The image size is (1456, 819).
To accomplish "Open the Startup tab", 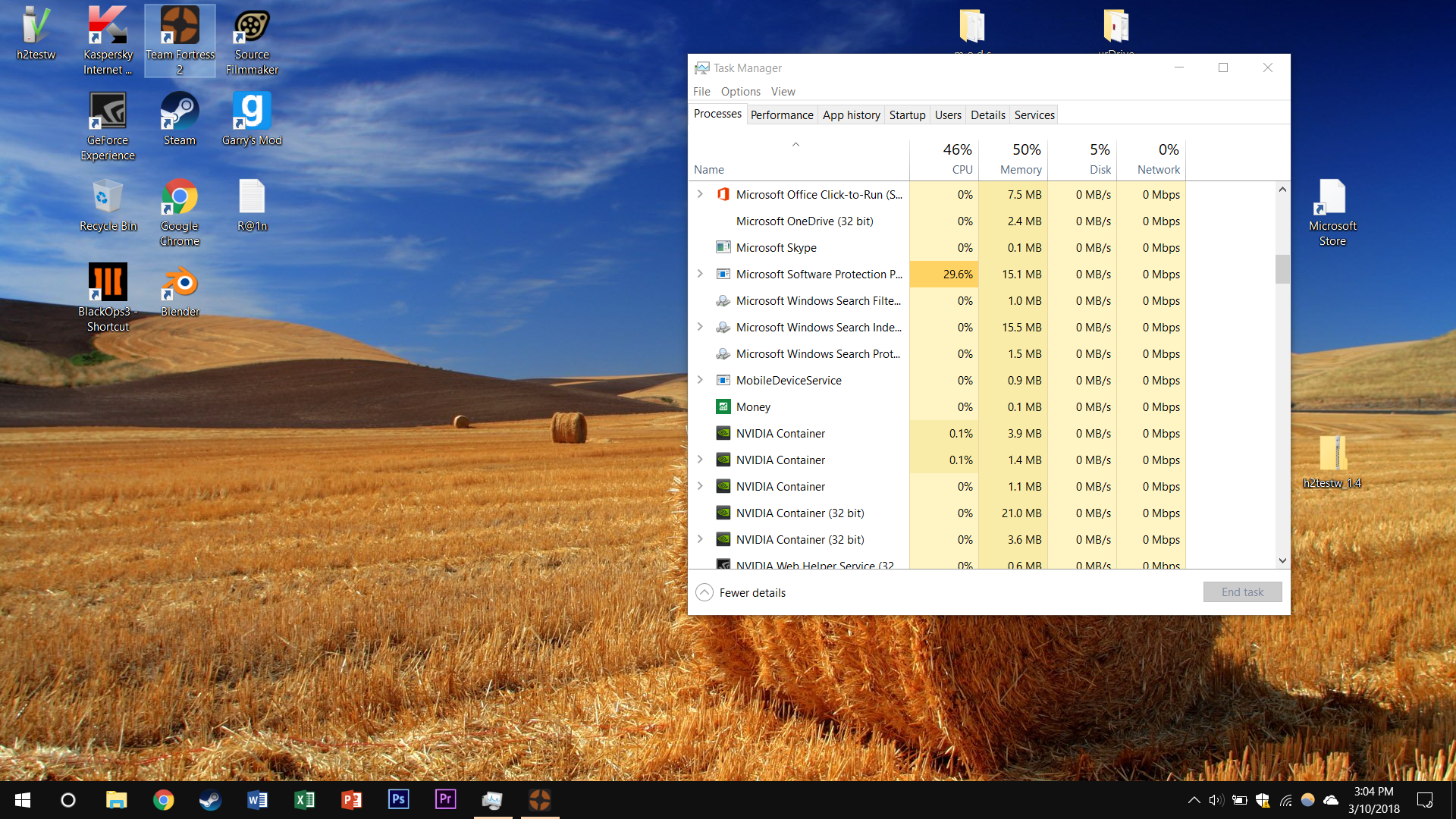I will pyautogui.click(x=907, y=115).
